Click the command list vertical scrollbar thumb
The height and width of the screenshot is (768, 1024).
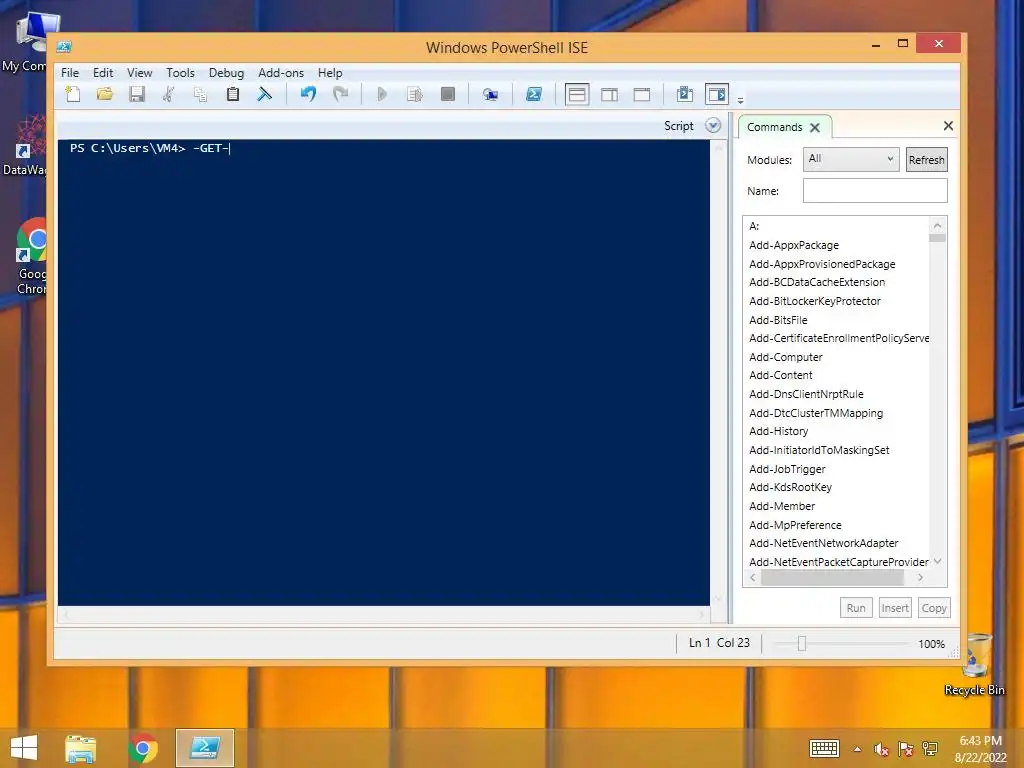click(937, 238)
